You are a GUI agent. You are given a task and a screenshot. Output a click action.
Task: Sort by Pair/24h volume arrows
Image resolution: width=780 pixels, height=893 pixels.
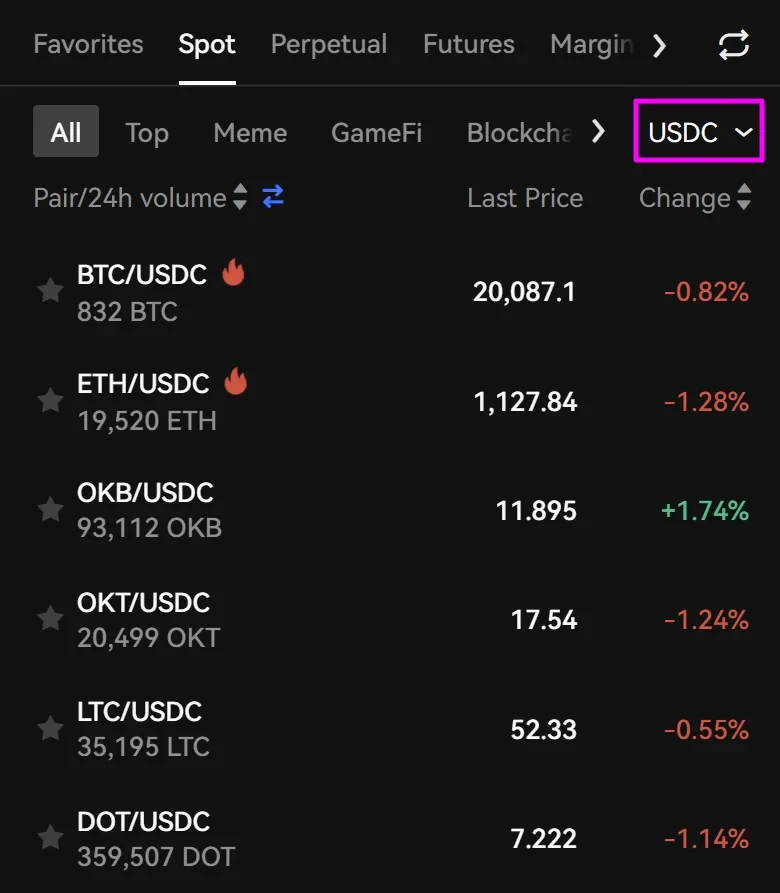pyautogui.click(x=240, y=196)
